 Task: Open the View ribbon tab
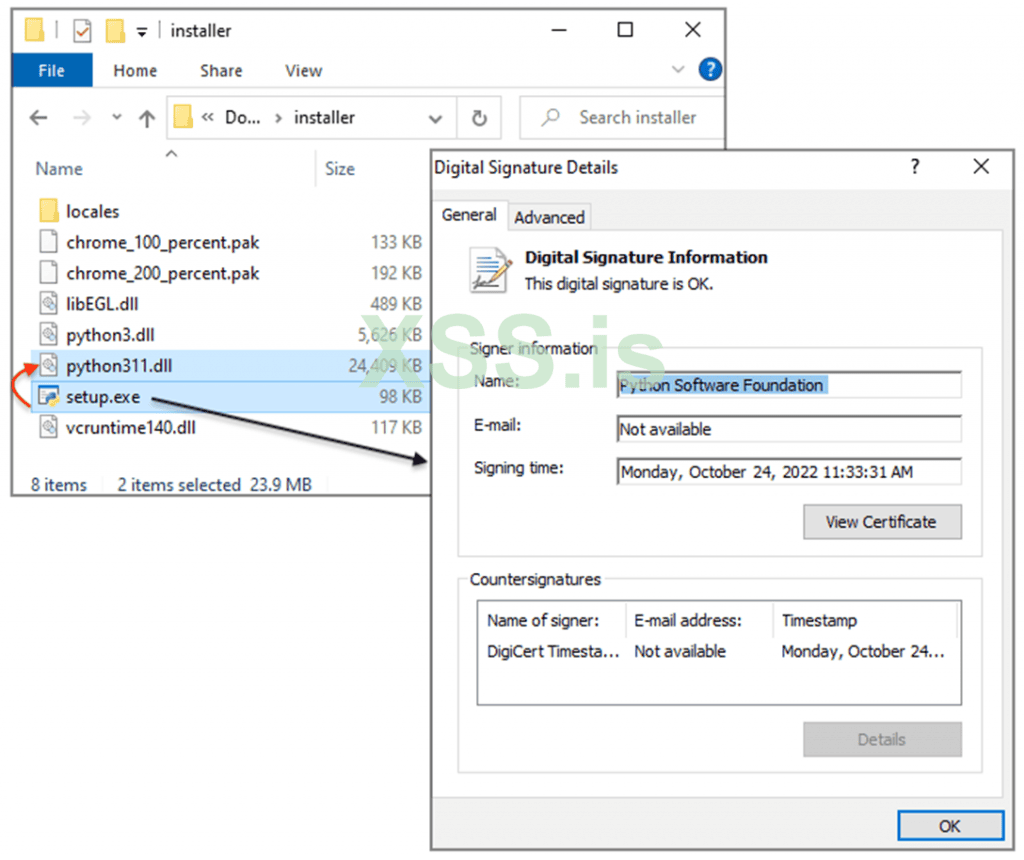pyautogui.click(x=303, y=71)
